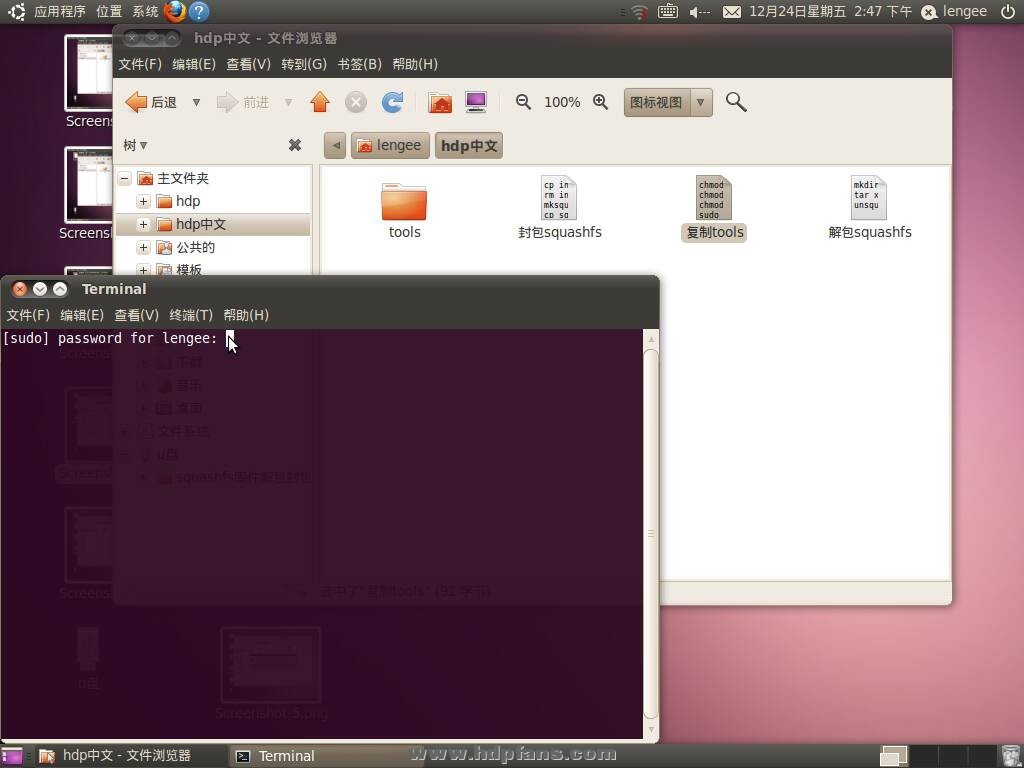Click the Terminal scrollbar down arrow
1024x768 pixels.
tap(651, 729)
